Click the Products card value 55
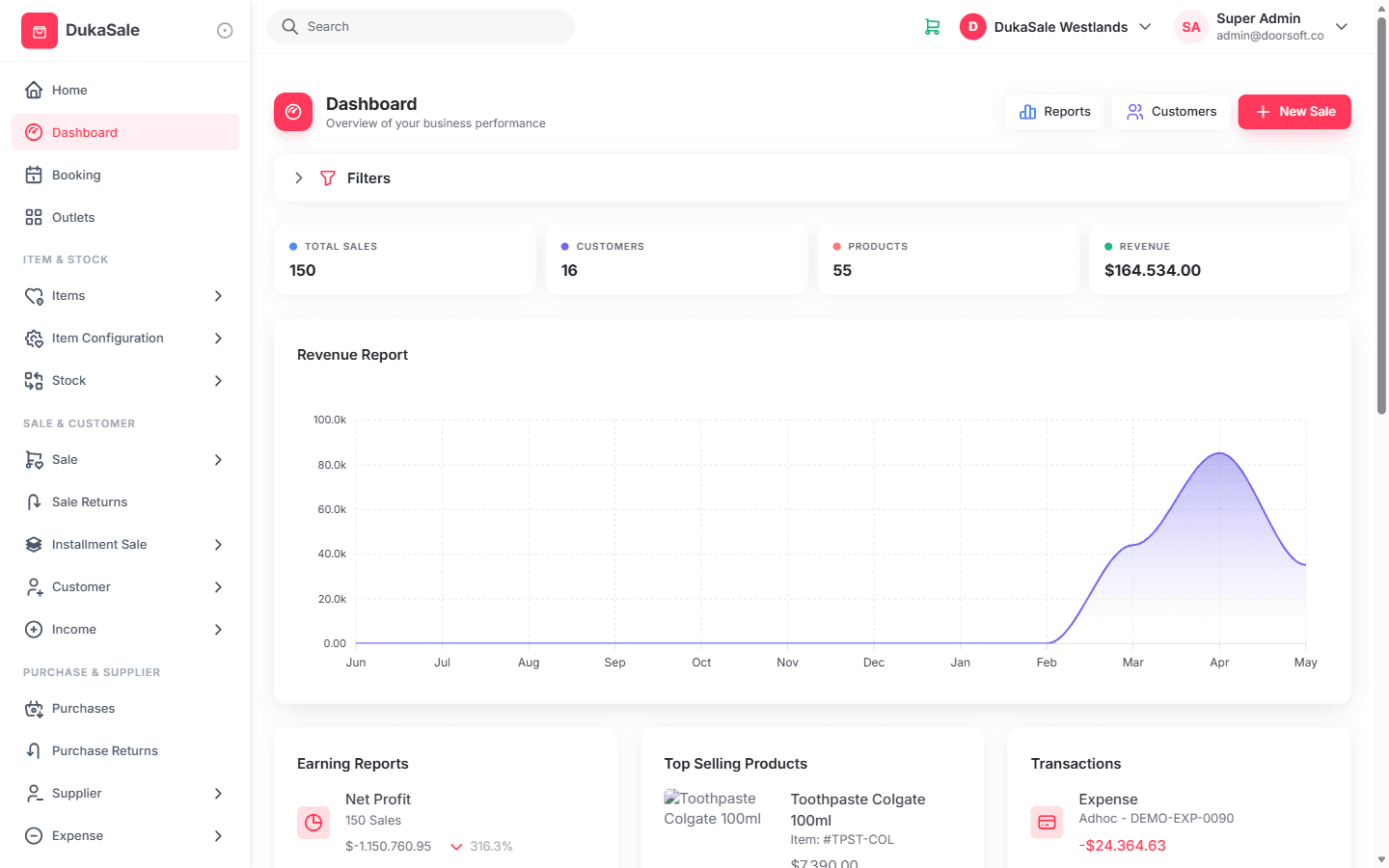 (x=842, y=271)
